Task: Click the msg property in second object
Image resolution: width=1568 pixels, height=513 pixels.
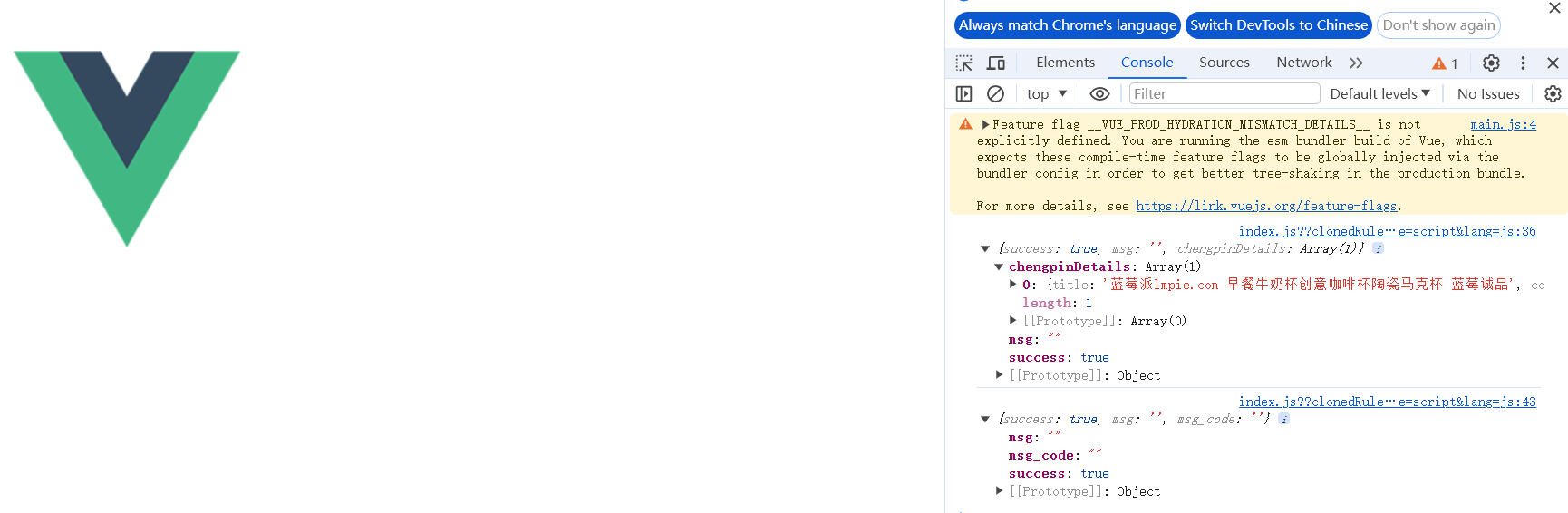Action: coord(1034,437)
